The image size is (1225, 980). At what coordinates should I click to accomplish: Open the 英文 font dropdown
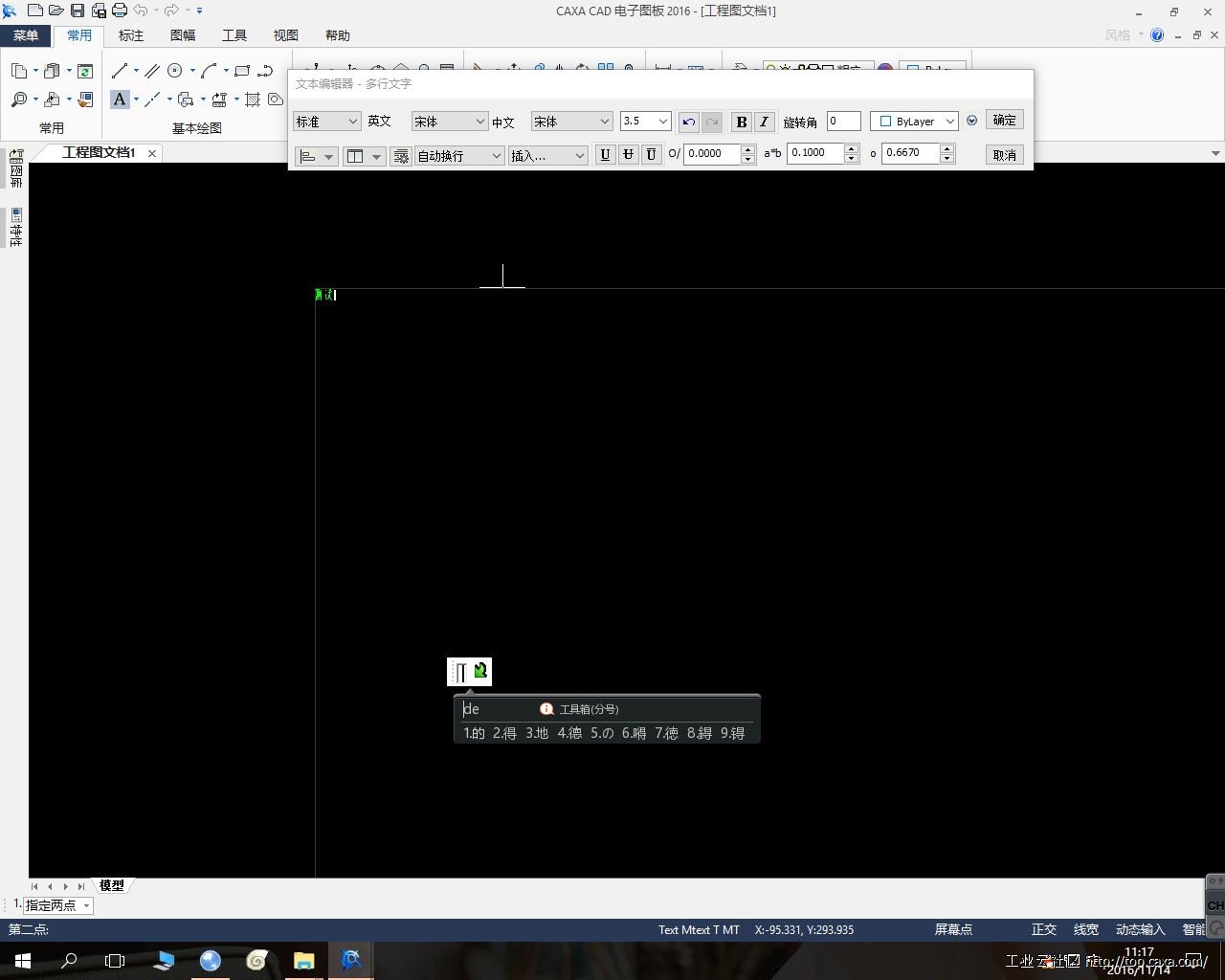(449, 122)
